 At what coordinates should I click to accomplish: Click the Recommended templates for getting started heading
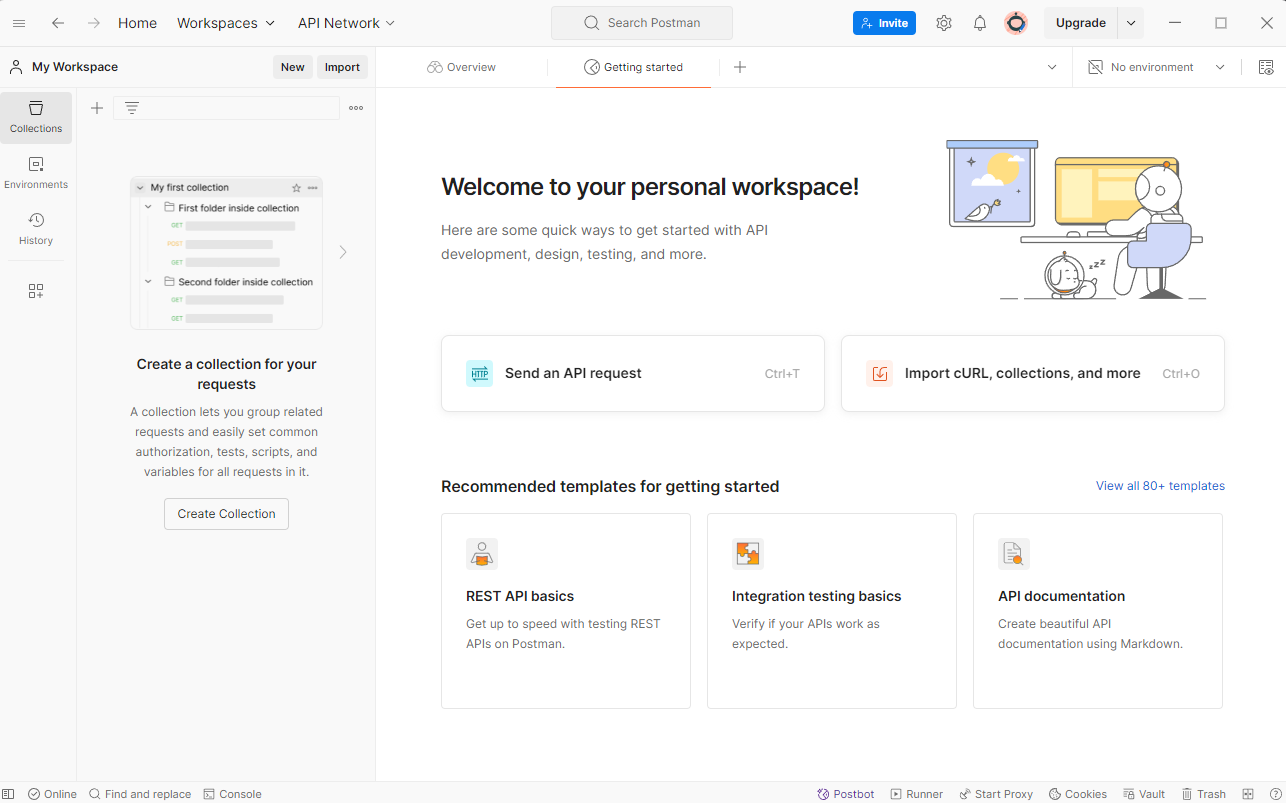click(x=610, y=487)
